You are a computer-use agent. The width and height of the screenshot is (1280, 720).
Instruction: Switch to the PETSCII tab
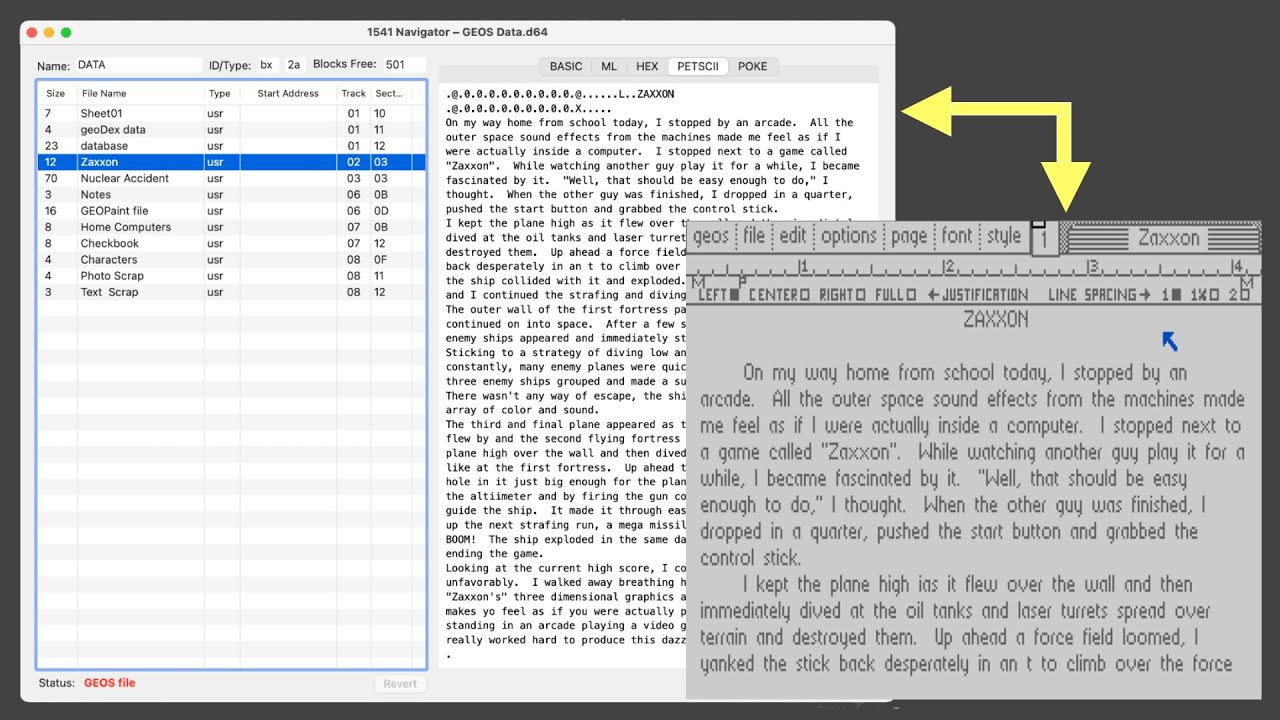(x=698, y=66)
